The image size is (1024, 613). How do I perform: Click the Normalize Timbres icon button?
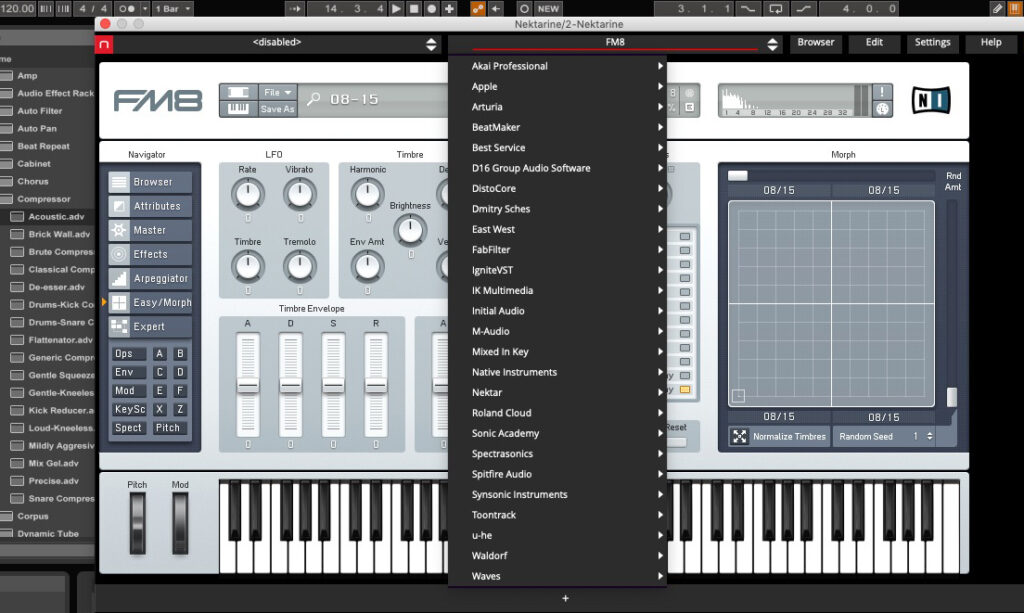pyautogui.click(x=739, y=436)
